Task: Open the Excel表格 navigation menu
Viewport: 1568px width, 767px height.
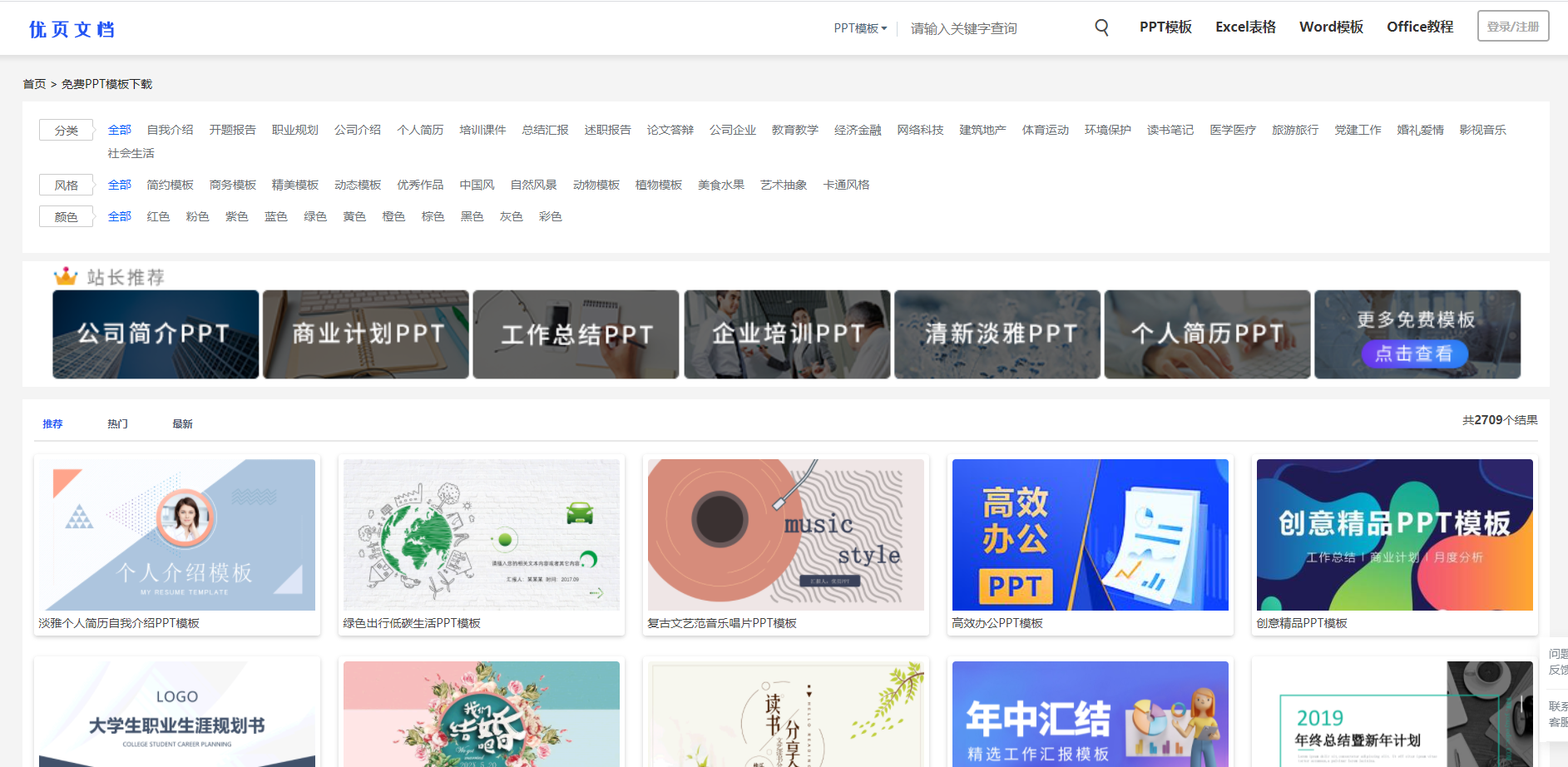Action: point(1245,27)
